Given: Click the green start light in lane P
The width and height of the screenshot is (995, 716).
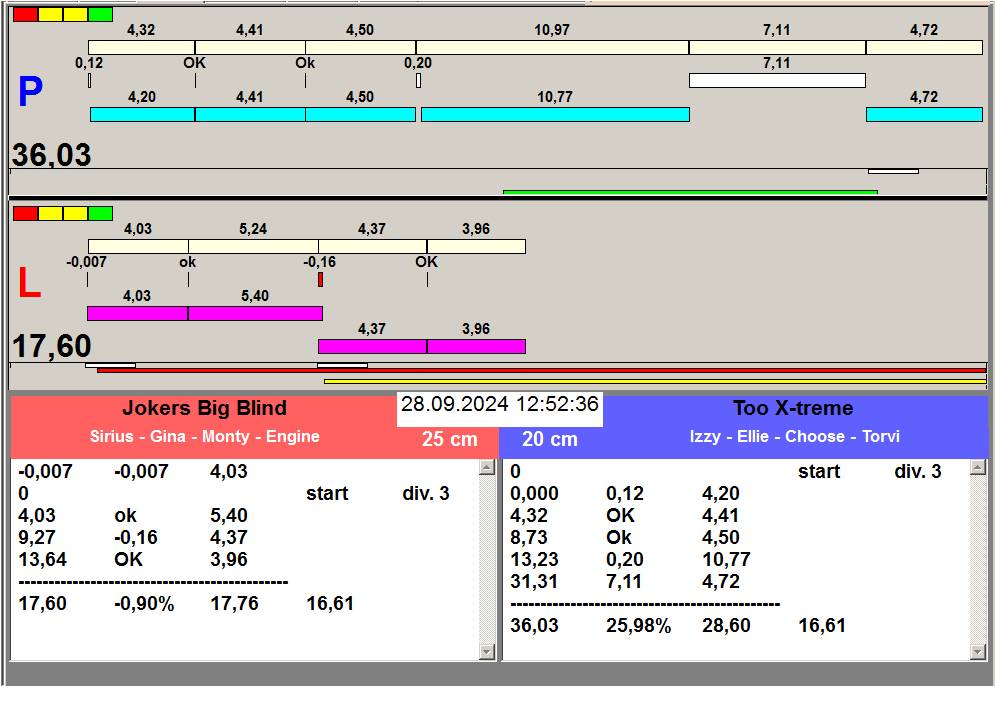Looking at the screenshot, I should [x=100, y=15].
